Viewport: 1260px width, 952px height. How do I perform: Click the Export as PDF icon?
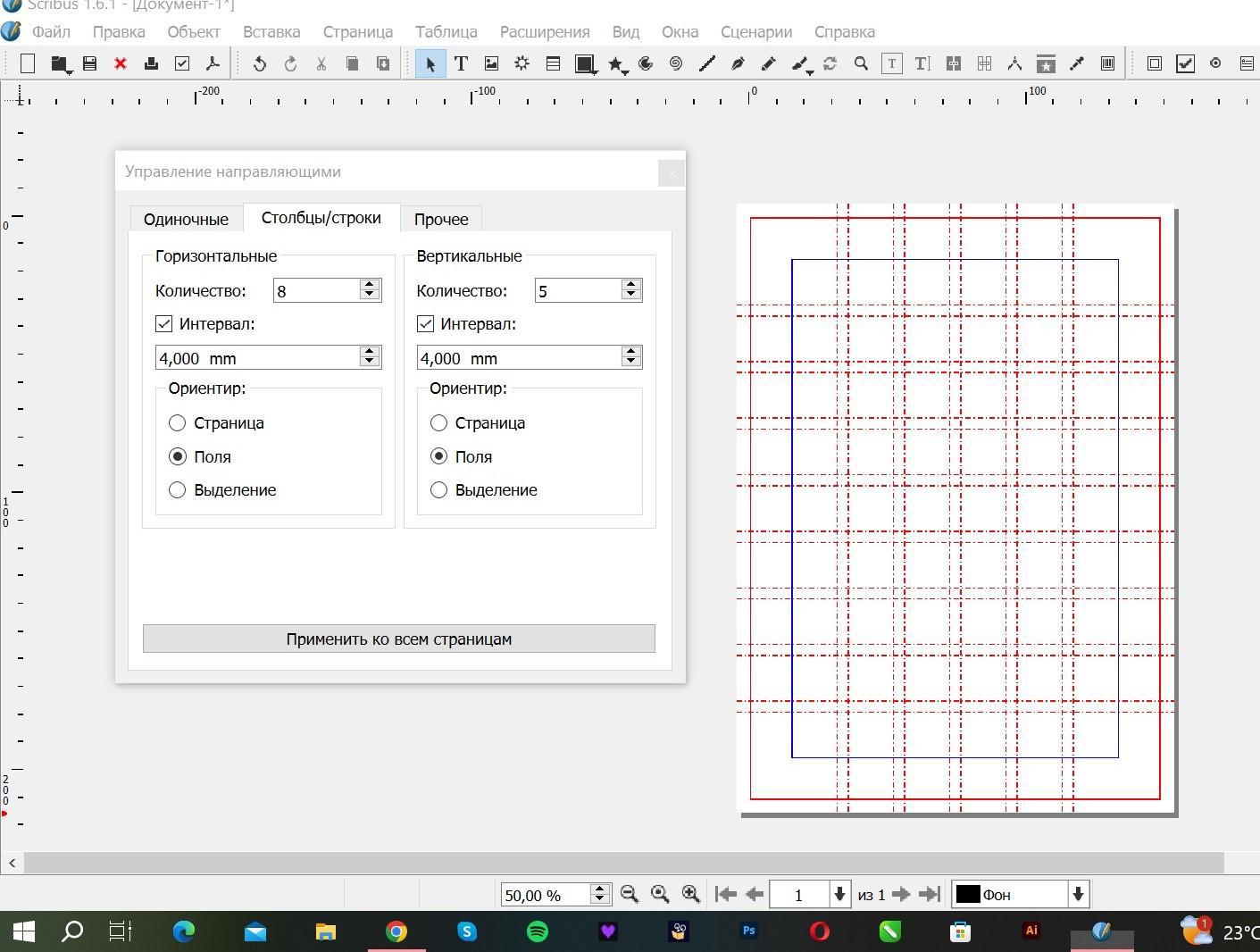click(213, 63)
